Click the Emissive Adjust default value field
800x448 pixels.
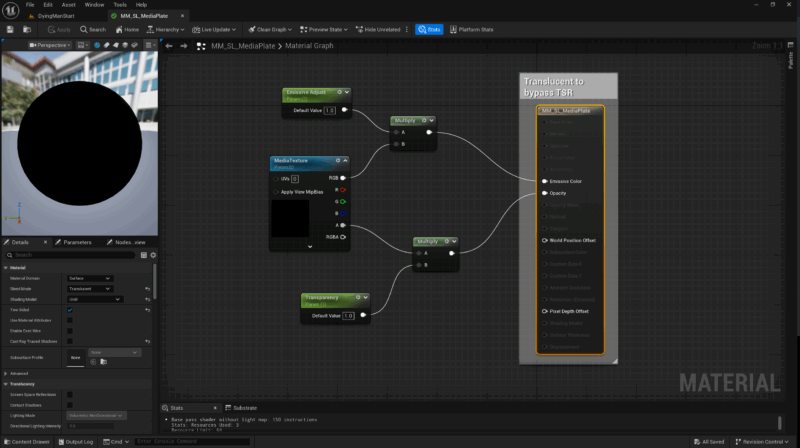(x=330, y=110)
